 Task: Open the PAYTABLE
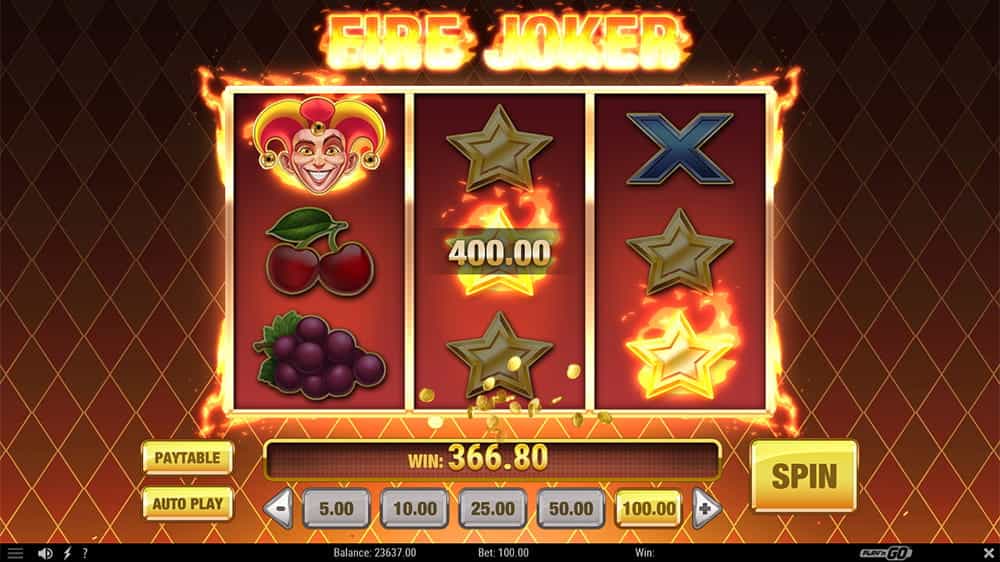[188, 457]
